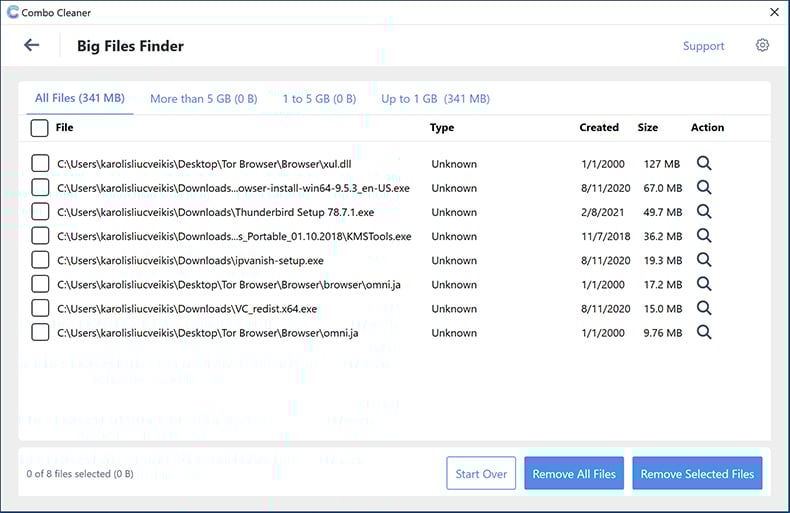Click magnifier for 9.76 MB omni.ja
Screen dimensions: 790x513
(x=704, y=333)
